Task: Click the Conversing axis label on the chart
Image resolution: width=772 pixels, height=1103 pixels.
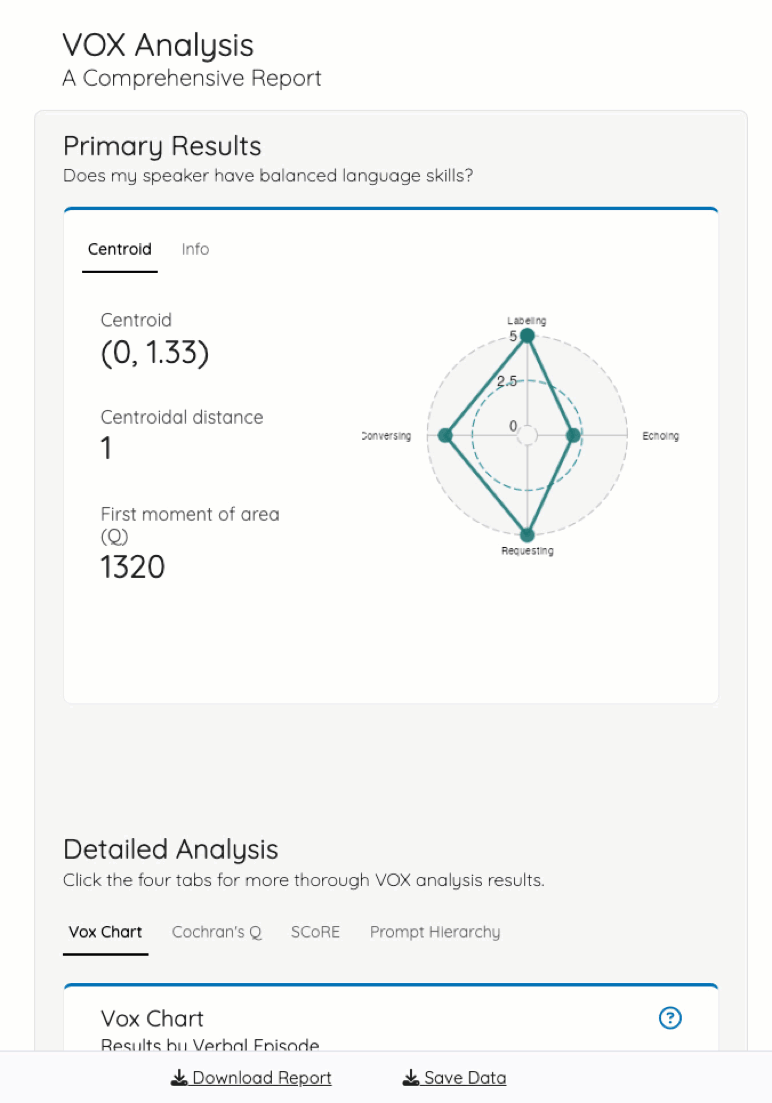Action: click(384, 435)
